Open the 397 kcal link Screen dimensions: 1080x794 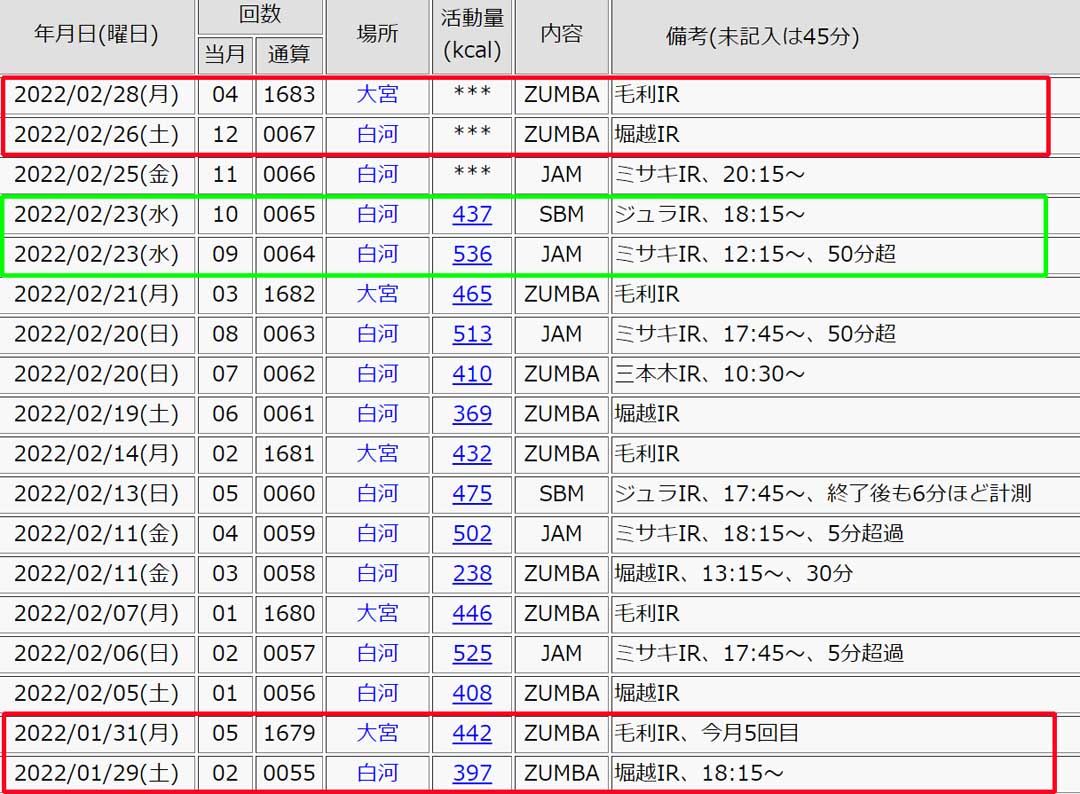[x=472, y=773]
